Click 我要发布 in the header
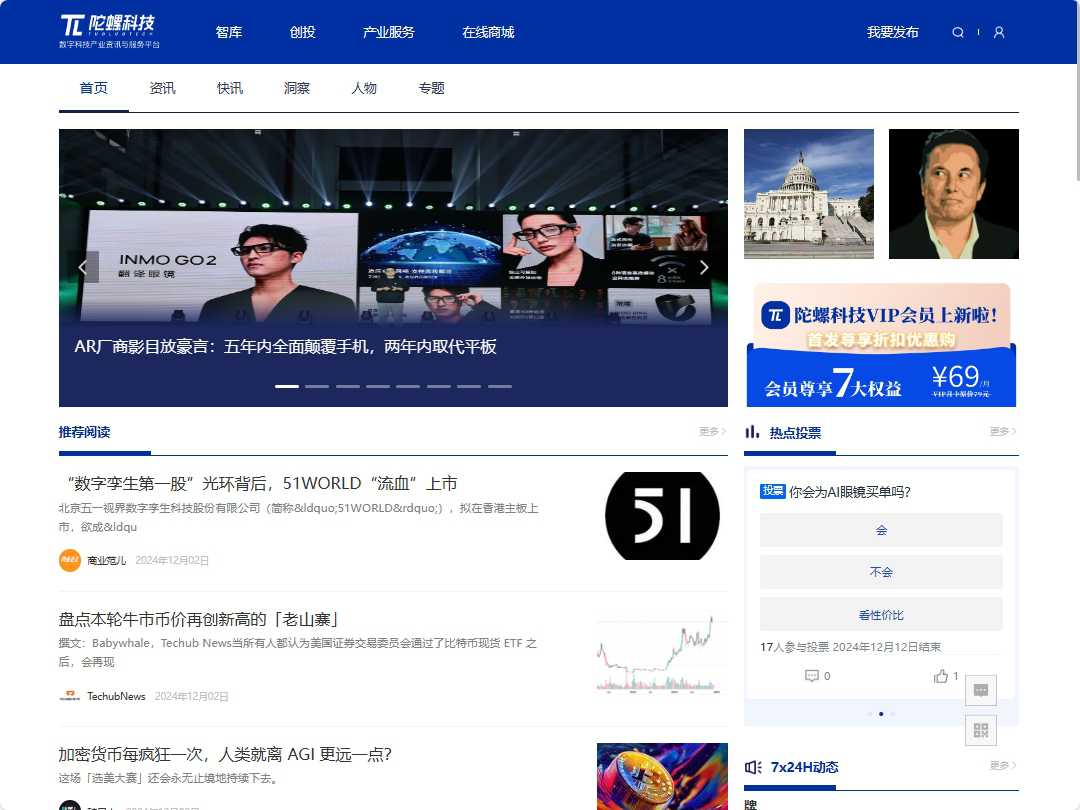Image resolution: width=1080 pixels, height=810 pixels. coord(893,32)
